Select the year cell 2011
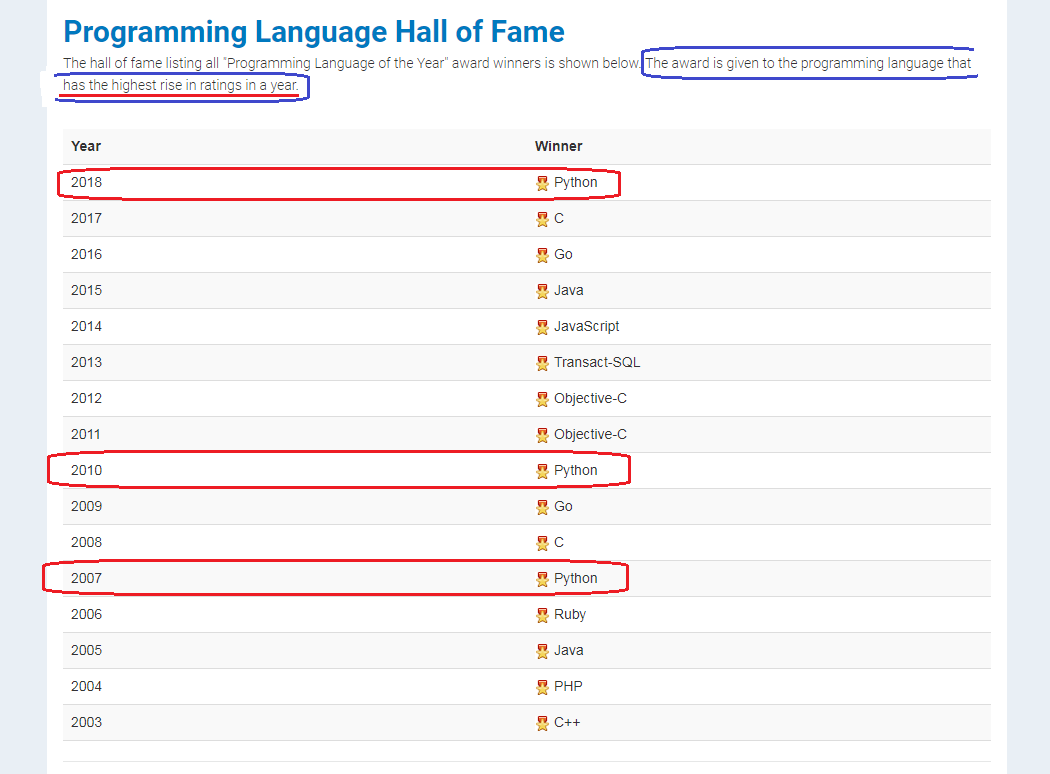 click(86, 435)
